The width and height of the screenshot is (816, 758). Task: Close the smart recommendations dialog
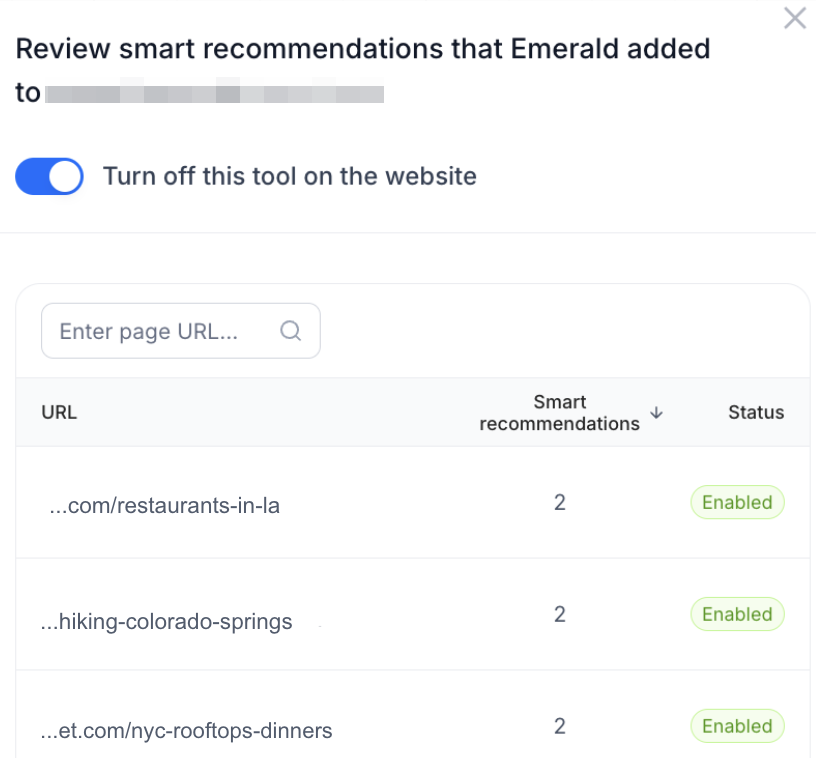[795, 18]
